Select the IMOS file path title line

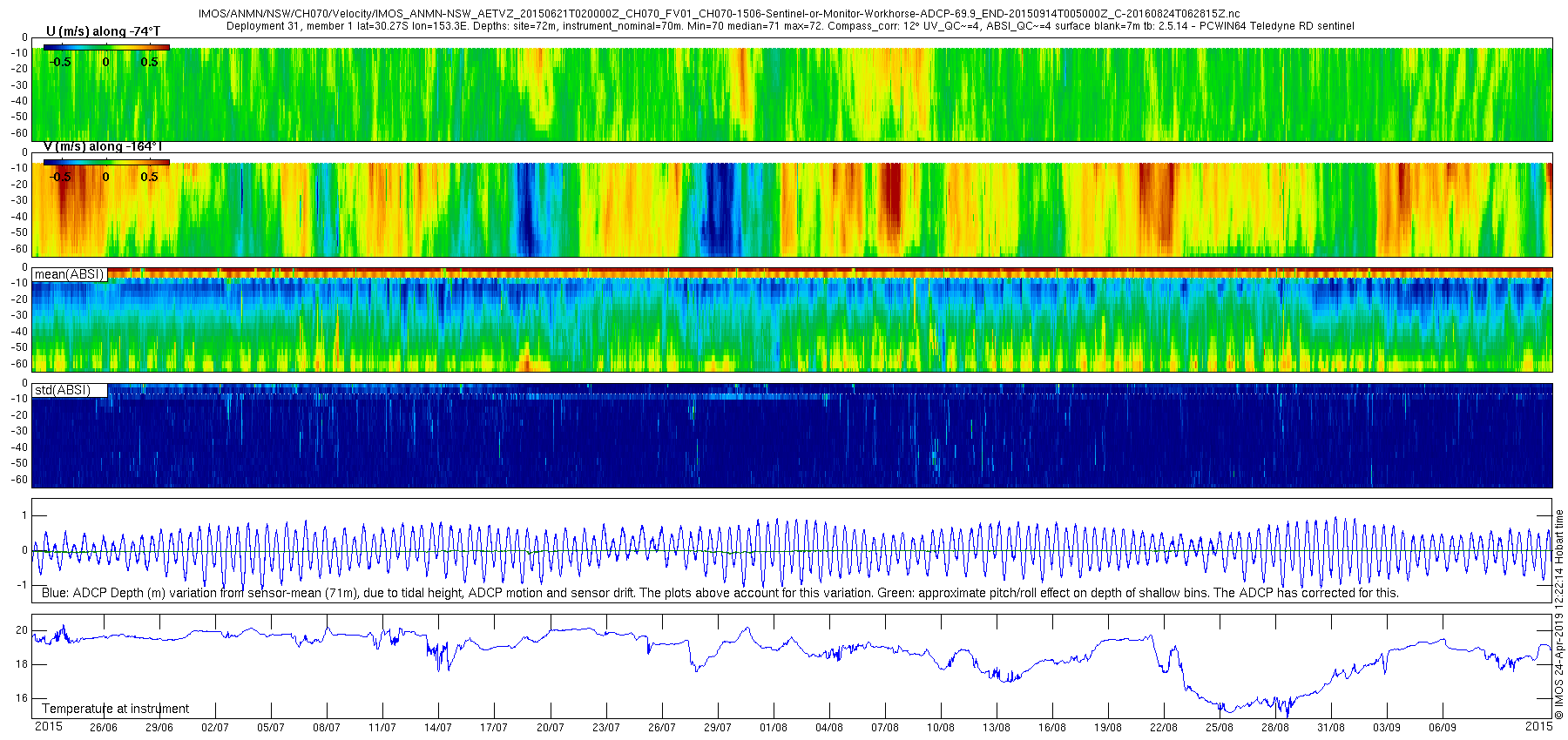[720, 15]
